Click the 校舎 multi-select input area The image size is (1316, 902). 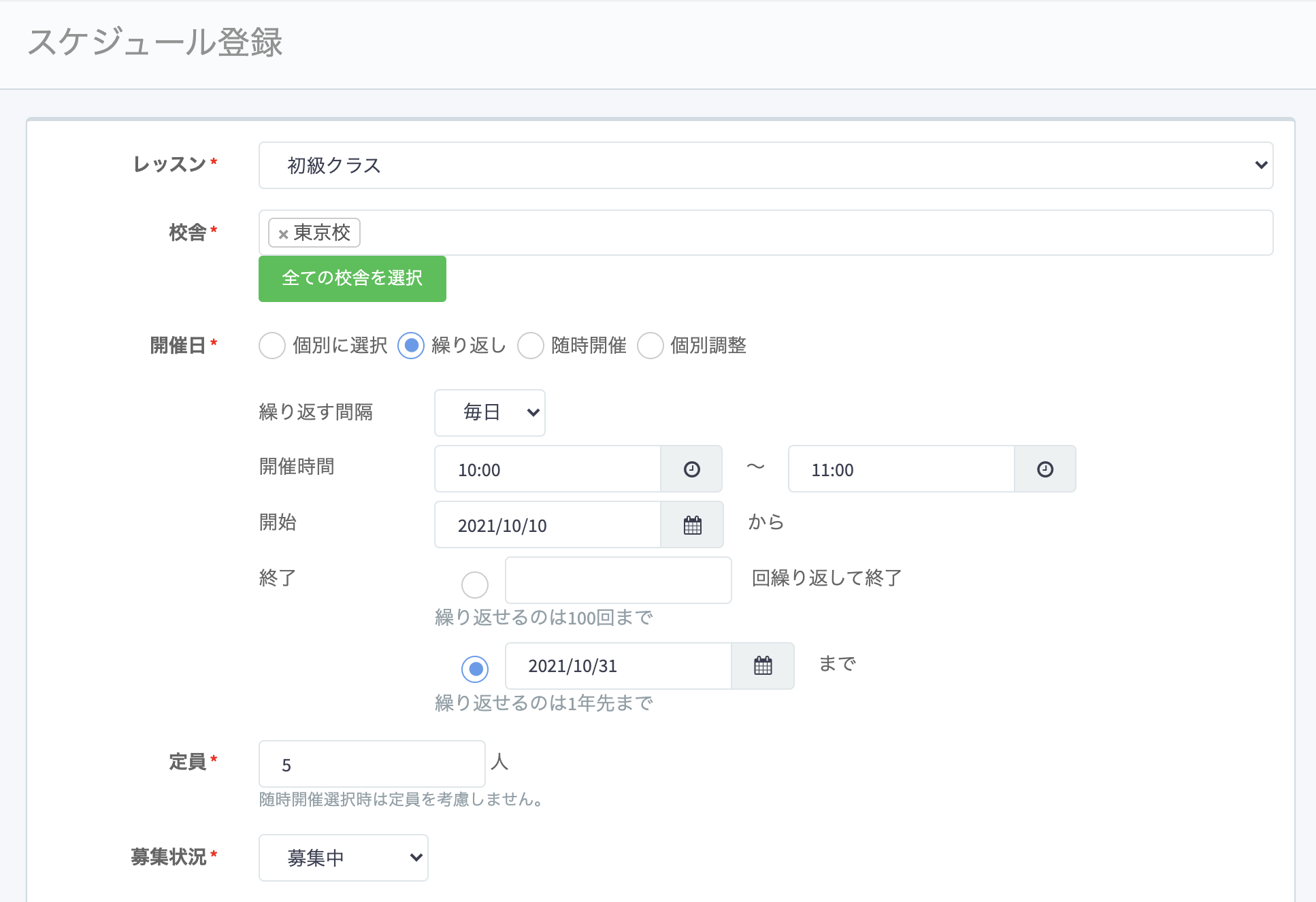click(x=766, y=233)
